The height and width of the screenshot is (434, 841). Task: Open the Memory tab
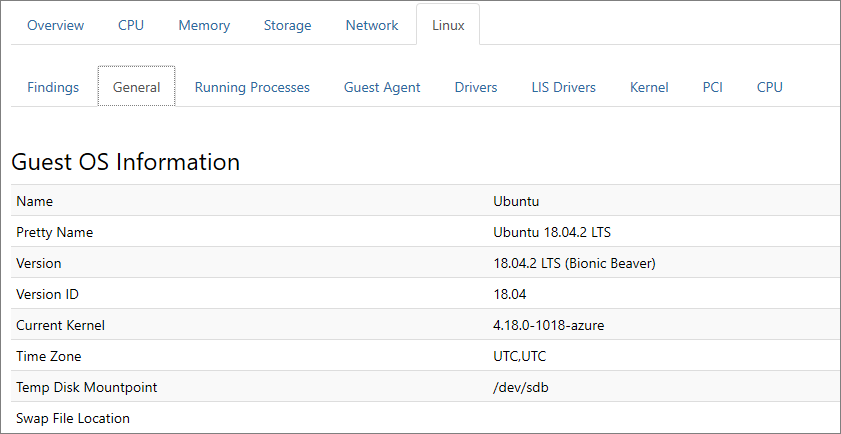point(204,25)
